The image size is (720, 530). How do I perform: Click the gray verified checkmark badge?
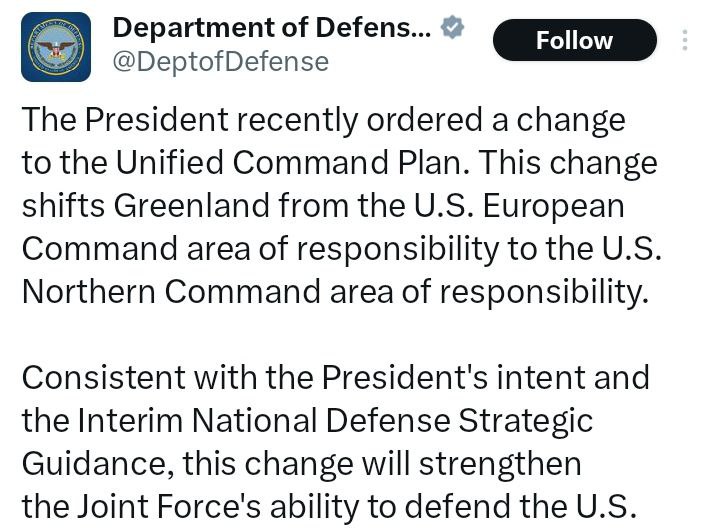click(x=452, y=27)
